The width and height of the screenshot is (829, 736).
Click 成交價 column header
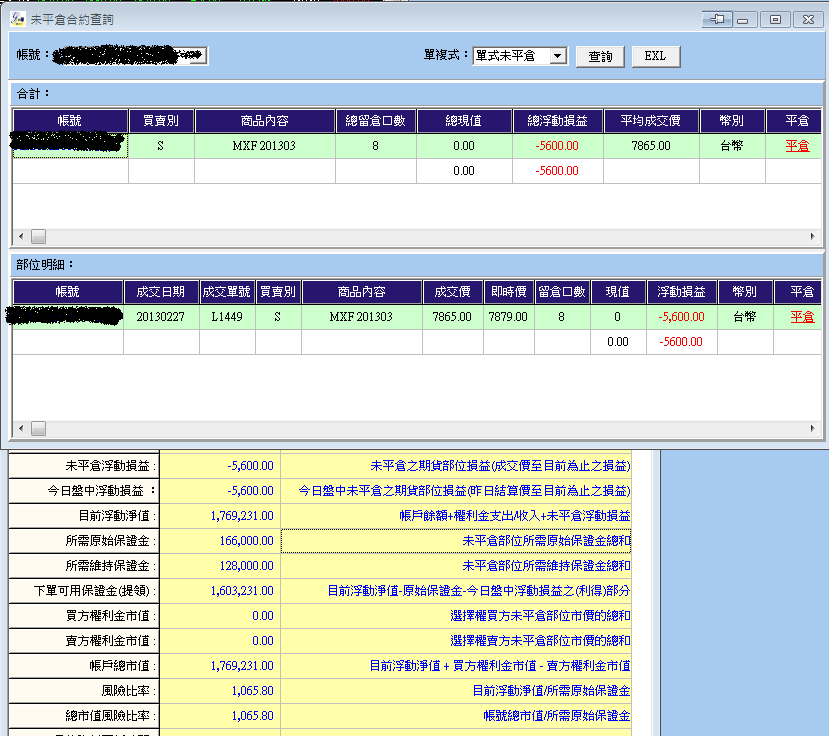coord(453,292)
